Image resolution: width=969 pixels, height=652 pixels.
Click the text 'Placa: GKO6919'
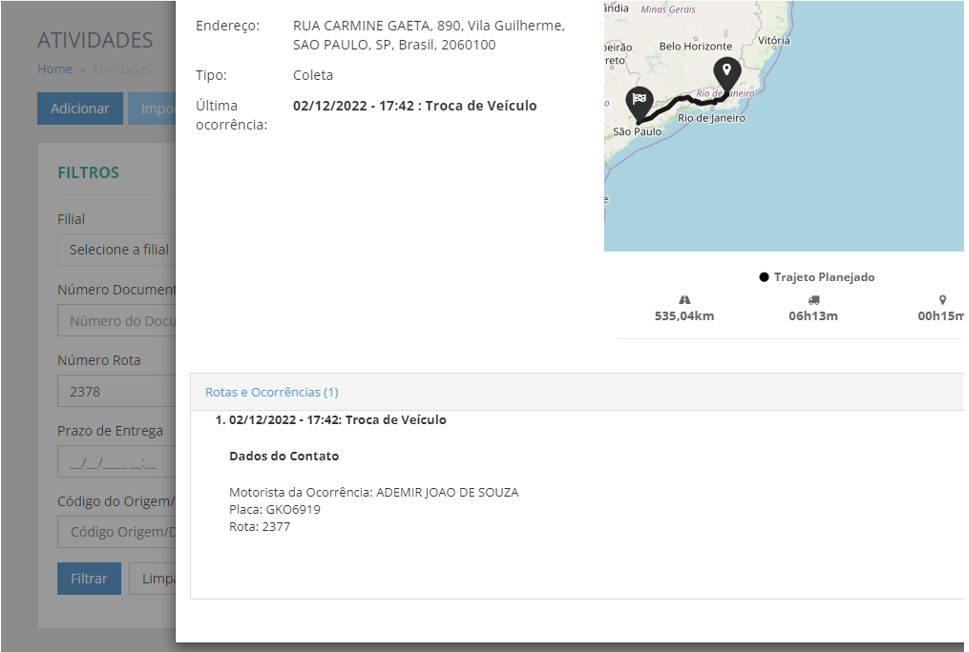[x=274, y=509]
